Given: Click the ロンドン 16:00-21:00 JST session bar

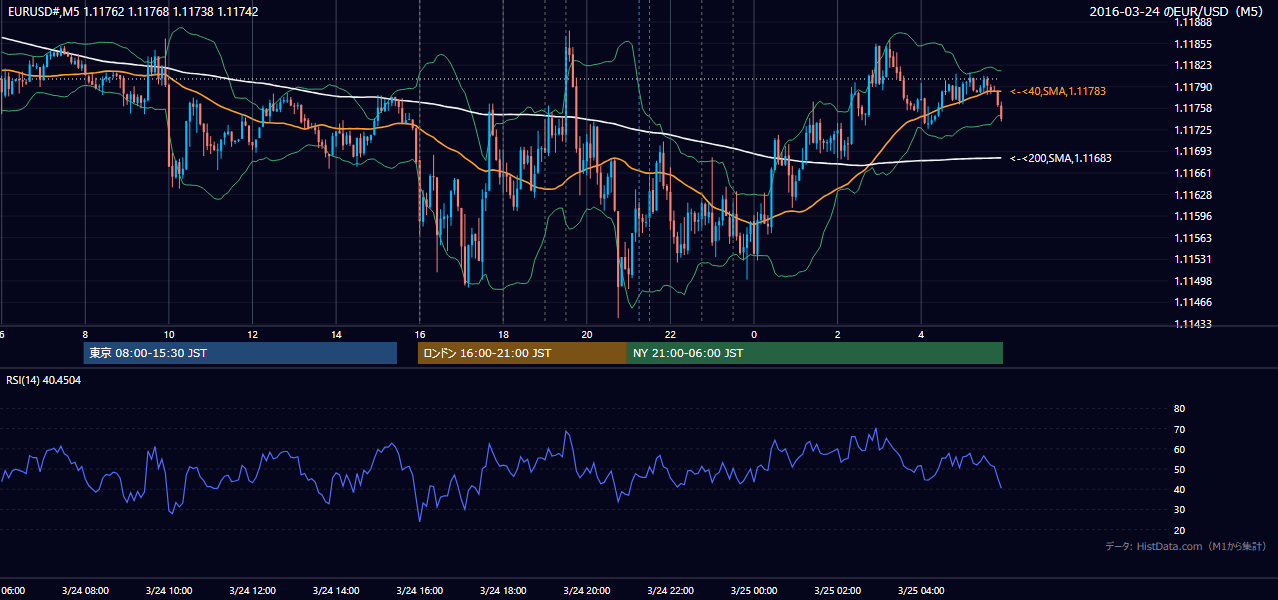Looking at the screenshot, I should (522, 353).
